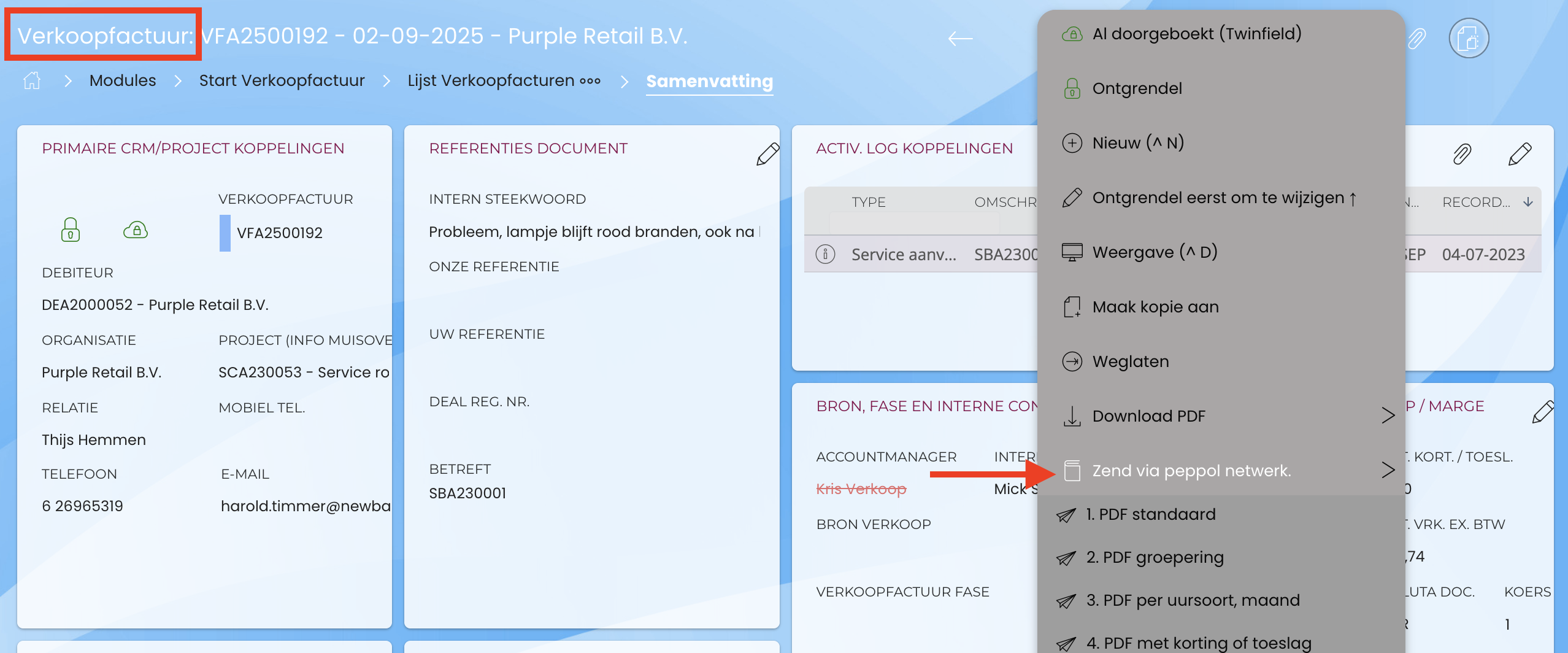This screenshot has width=1568, height=653.
Task: Click the copy document icon in header
Action: pos(1468,39)
